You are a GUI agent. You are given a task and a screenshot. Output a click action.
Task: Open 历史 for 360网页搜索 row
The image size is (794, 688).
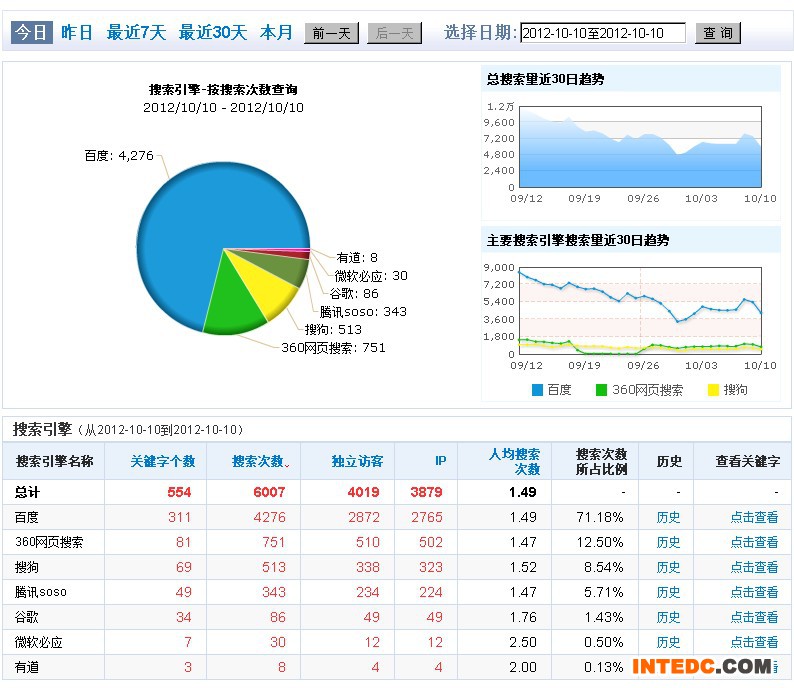click(x=668, y=542)
